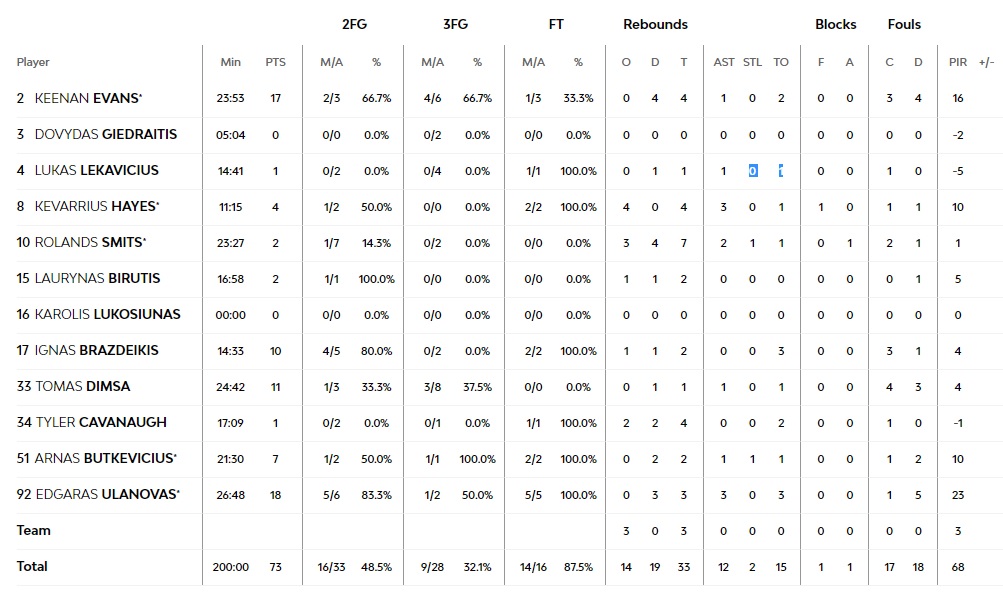The height and width of the screenshot is (598, 1003).
Task: Select KAROLIS LUKOSIUNAS row name
Action: [107, 314]
